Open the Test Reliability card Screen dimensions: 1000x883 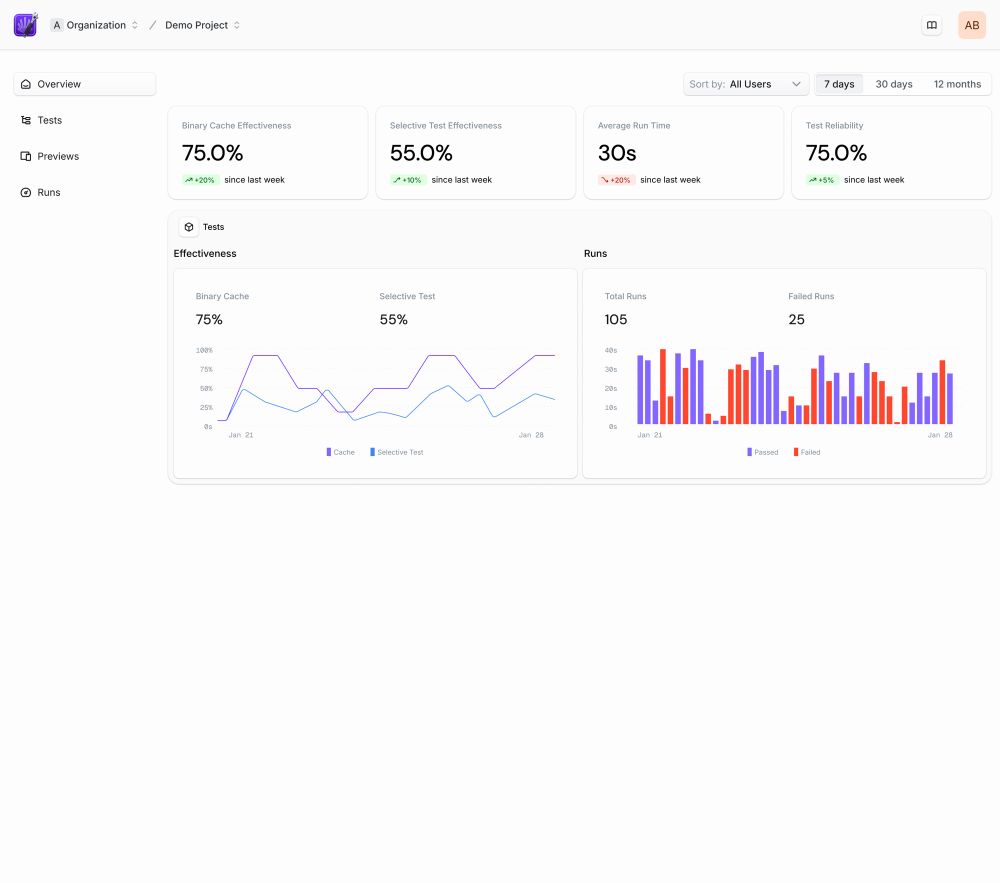point(892,153)
